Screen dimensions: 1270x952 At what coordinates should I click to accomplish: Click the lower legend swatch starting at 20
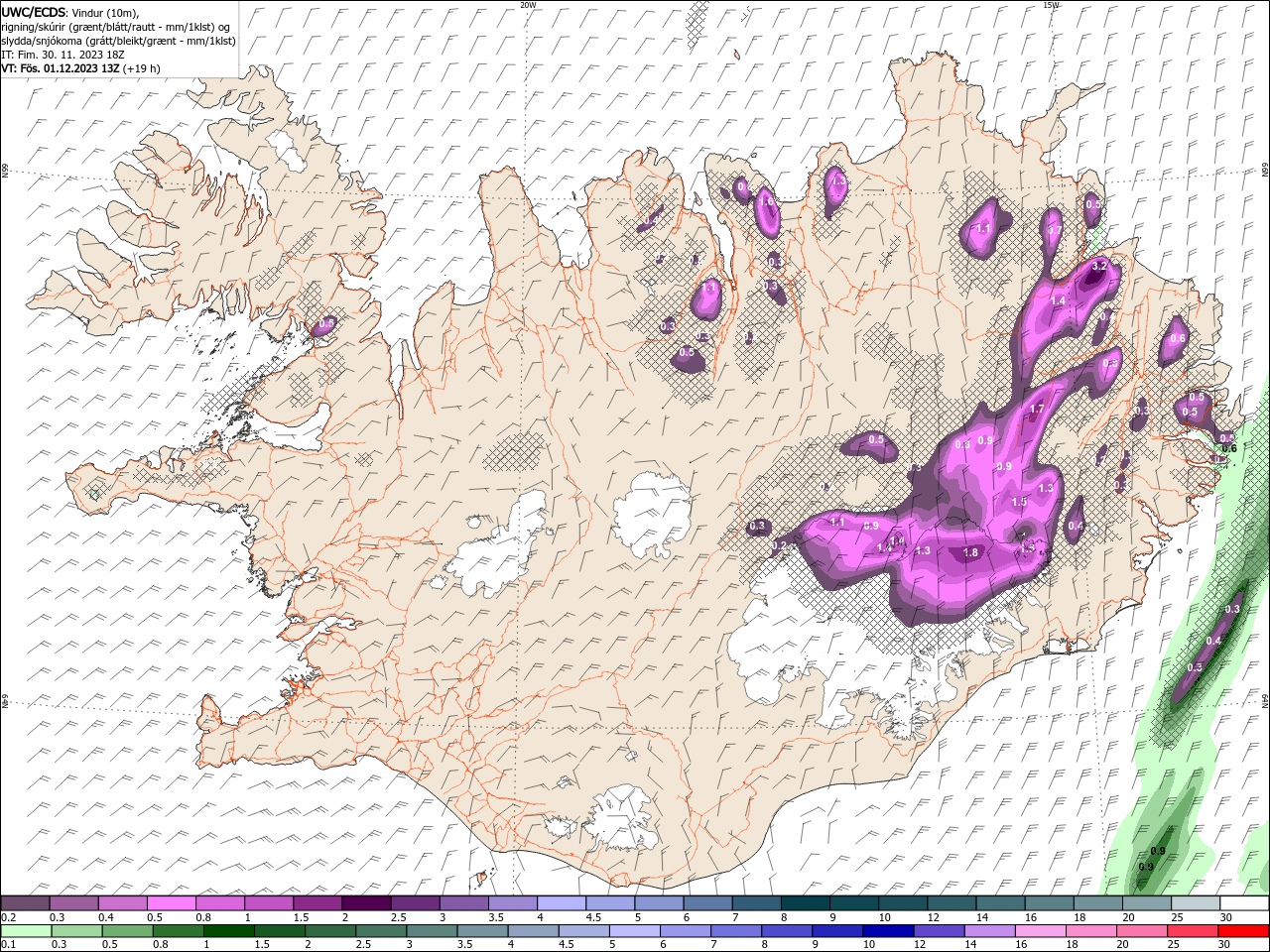click(1141, 931)
